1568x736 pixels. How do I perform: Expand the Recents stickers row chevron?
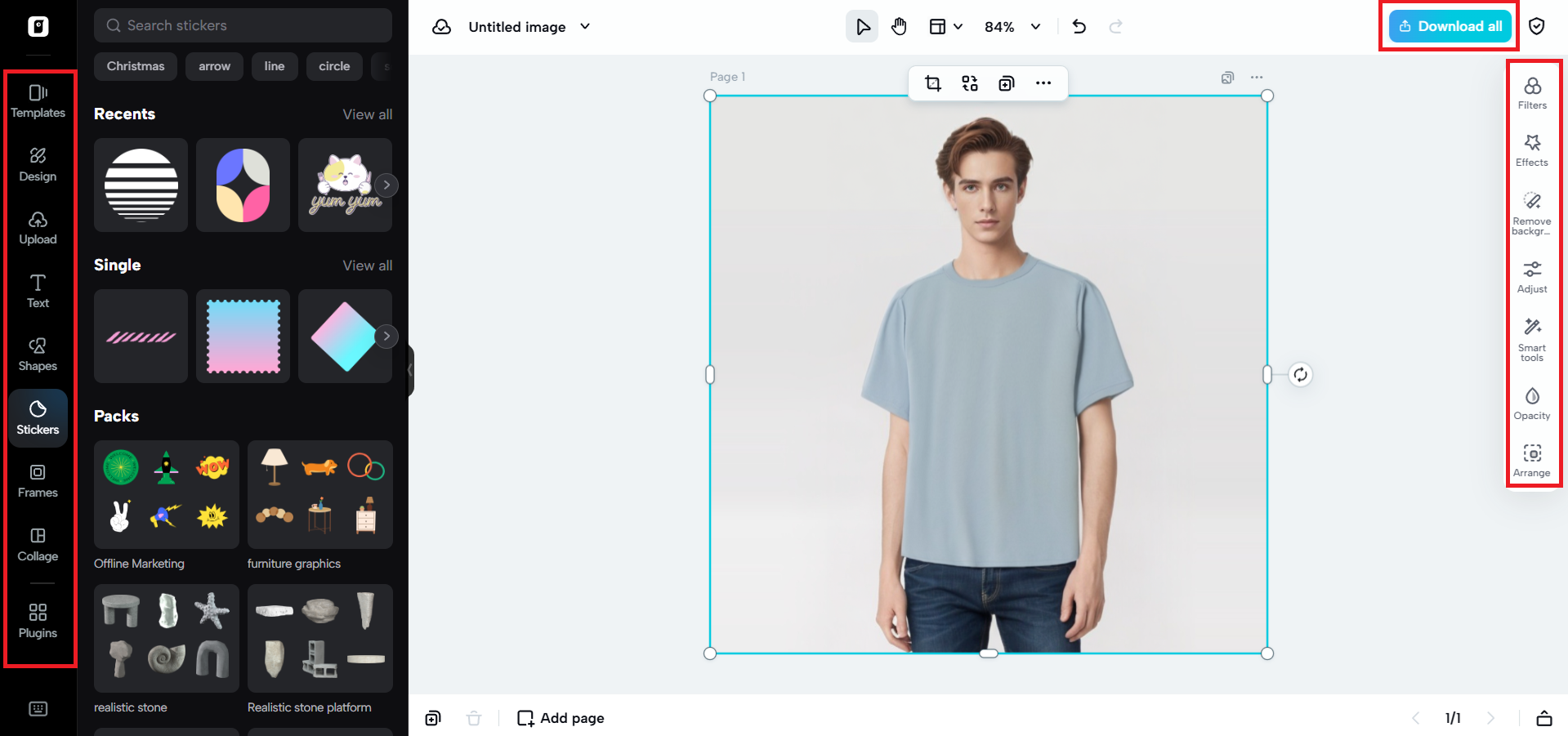click(386, 185)
